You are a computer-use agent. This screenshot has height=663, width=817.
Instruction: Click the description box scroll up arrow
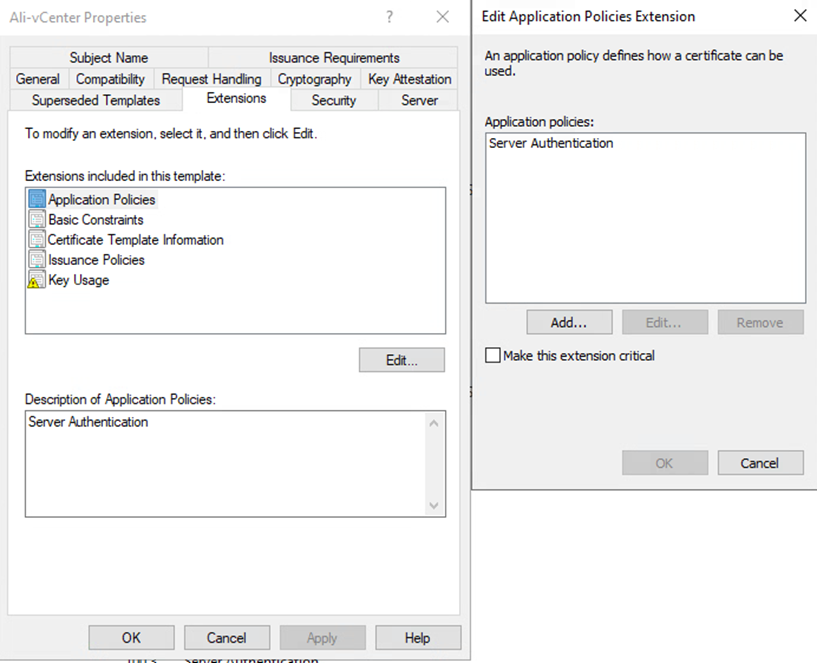pyautogui.click(x=434, y=423)
